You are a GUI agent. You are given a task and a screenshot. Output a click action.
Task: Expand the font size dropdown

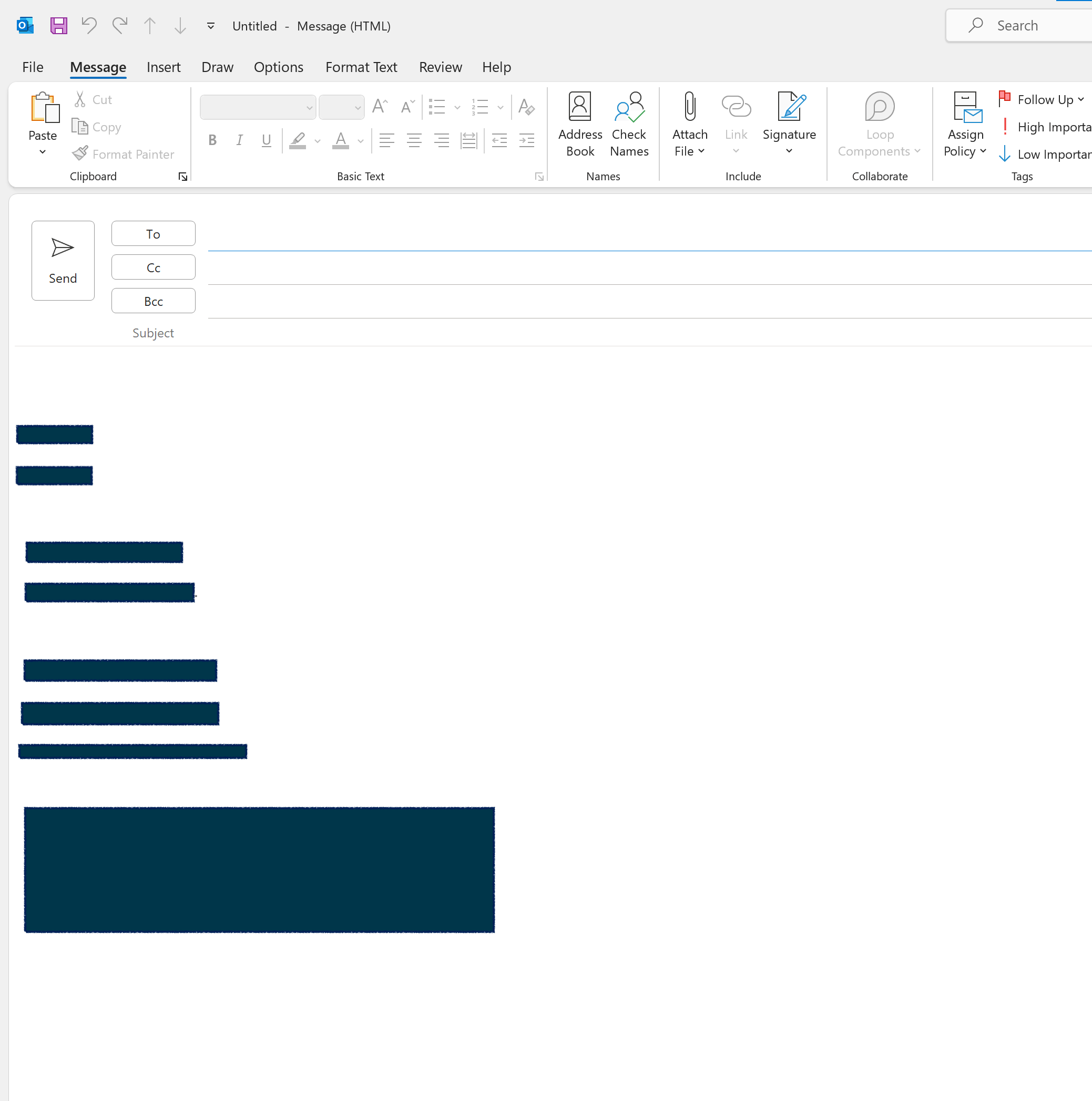358,108
